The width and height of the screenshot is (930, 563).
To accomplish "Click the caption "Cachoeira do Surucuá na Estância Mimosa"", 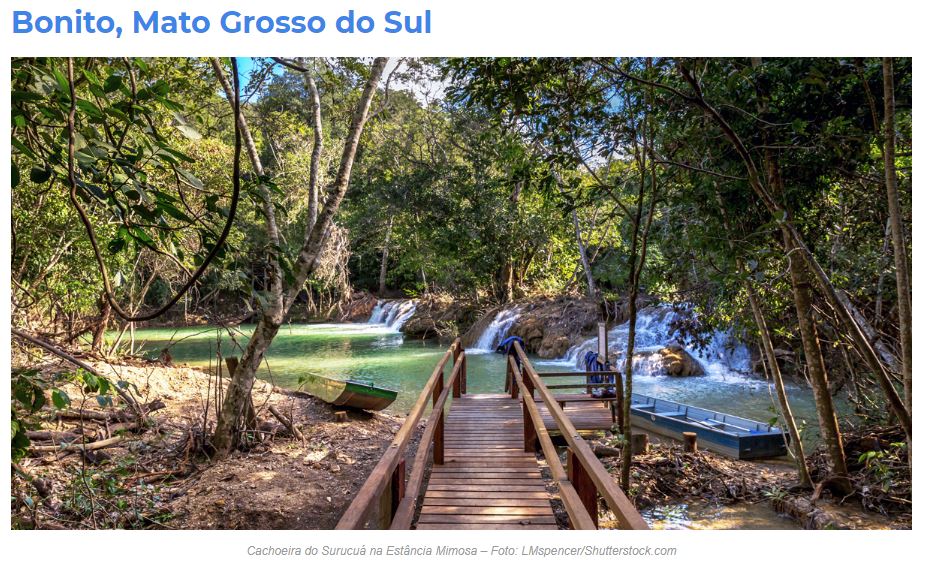I will pos(362,551).
